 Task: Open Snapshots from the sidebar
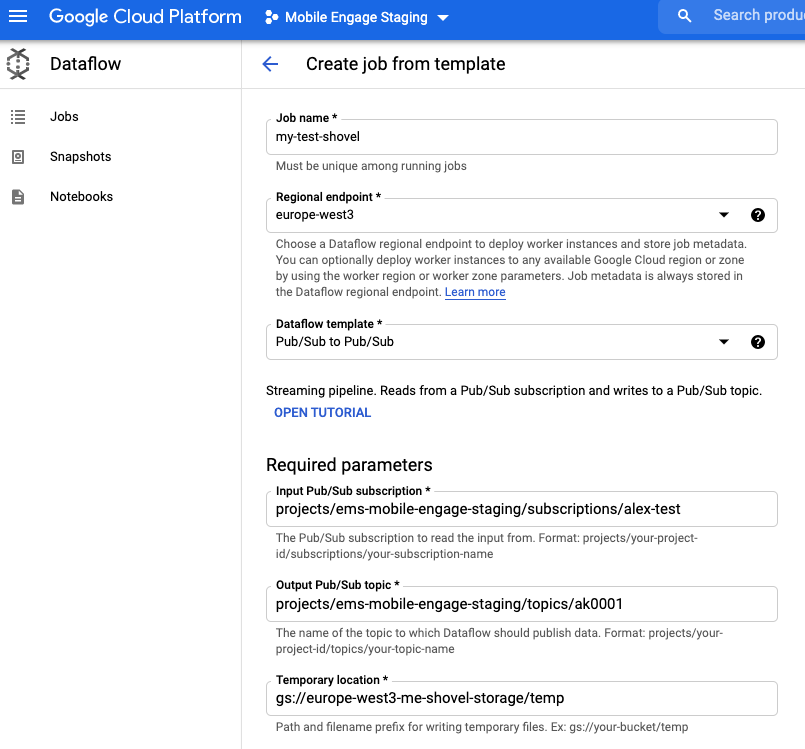tap(80, 157)
